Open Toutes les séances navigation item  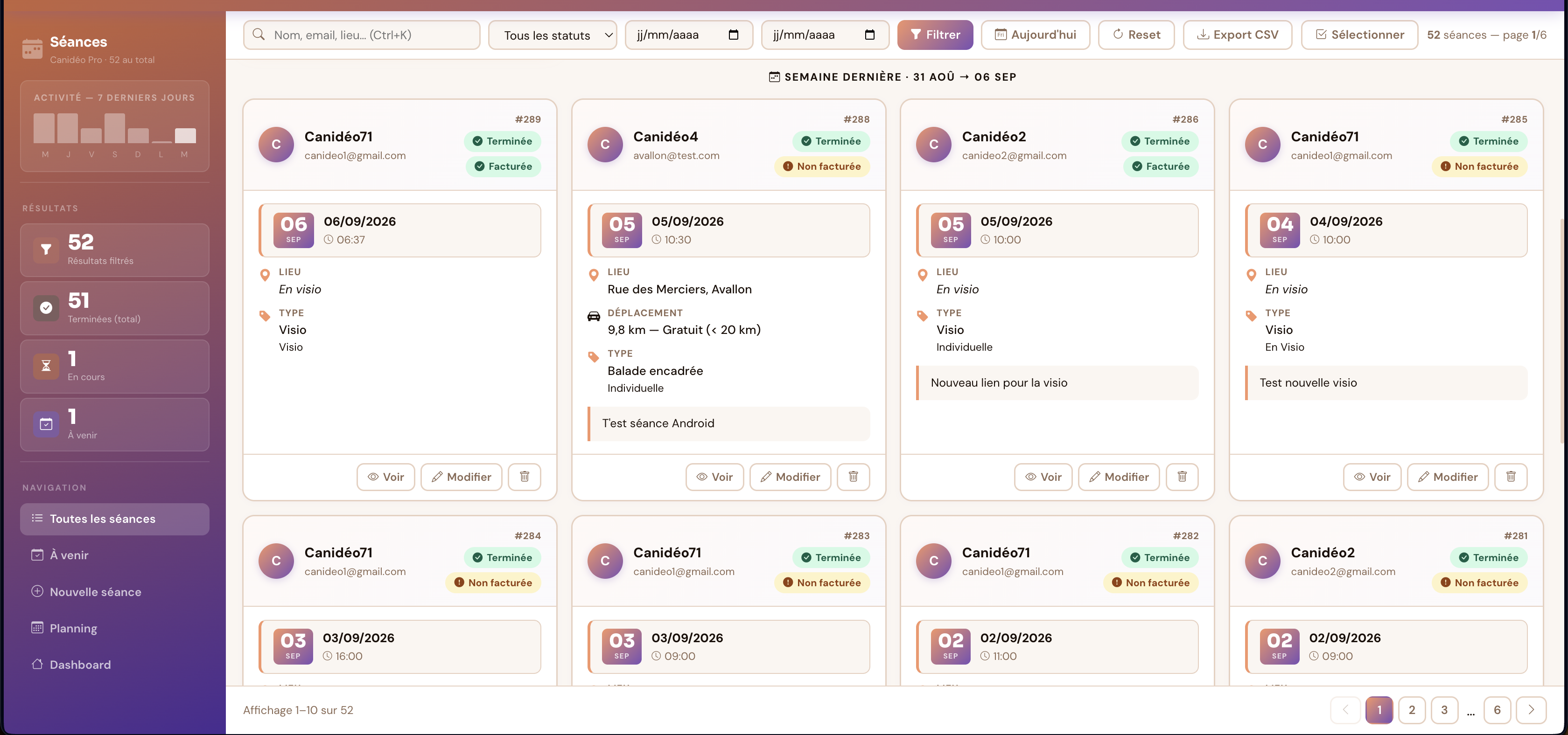114,519
